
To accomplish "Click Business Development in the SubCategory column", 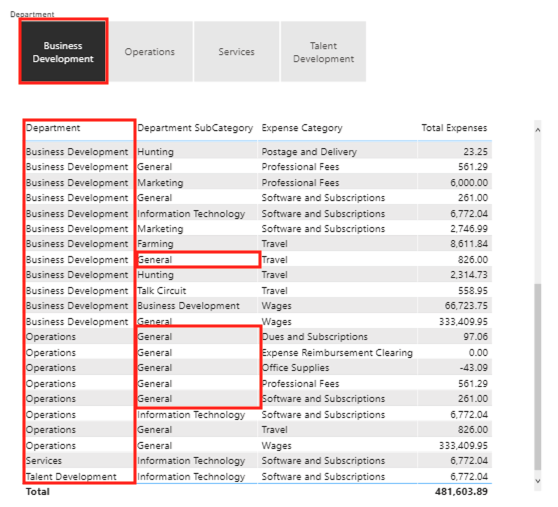I will [x=188, y=306].
